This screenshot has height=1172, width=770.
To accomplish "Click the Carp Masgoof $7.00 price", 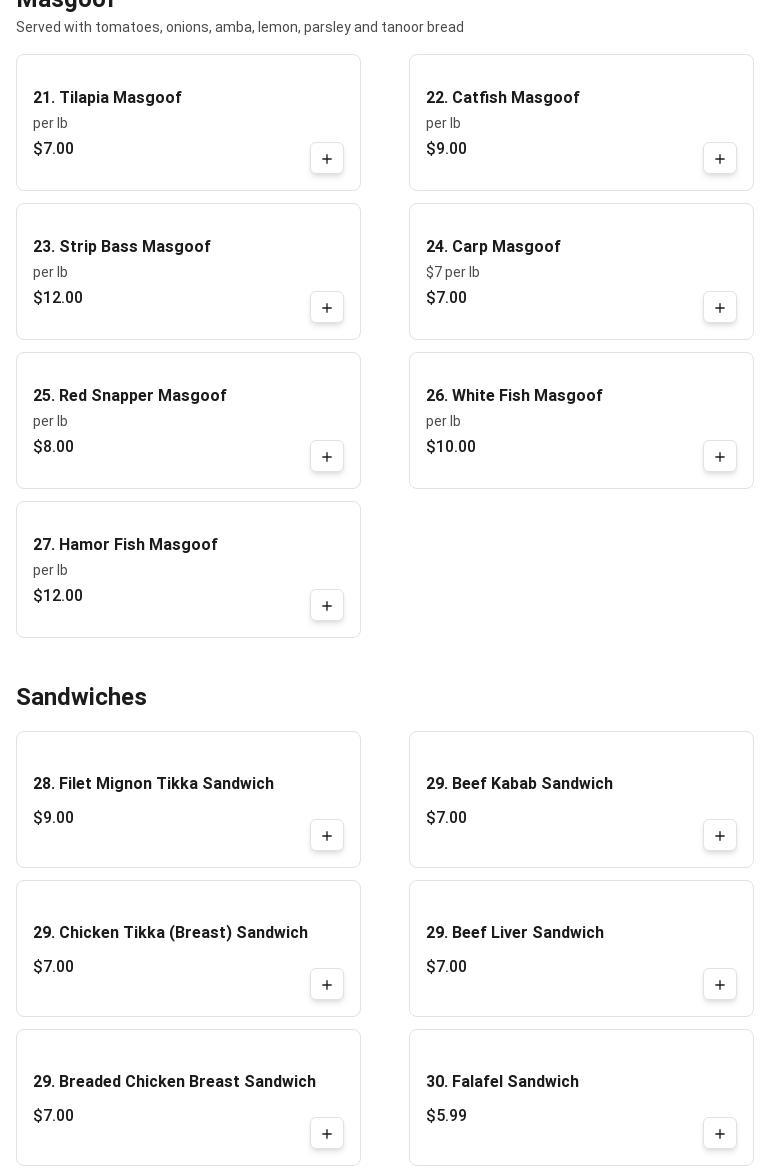I will (446, 298).
